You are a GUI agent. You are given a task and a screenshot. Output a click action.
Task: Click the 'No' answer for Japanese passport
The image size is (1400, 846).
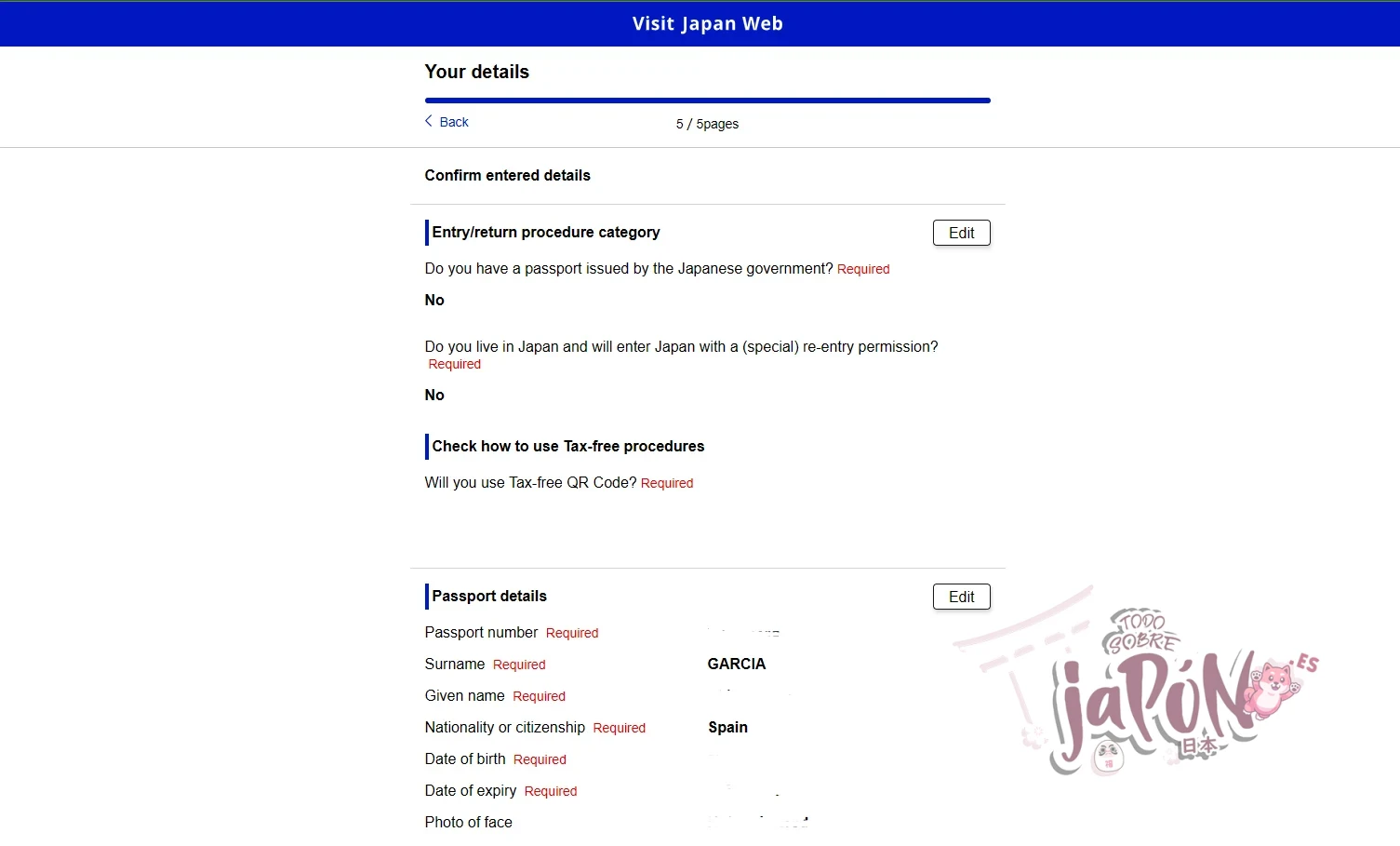(x=434, y=300)
